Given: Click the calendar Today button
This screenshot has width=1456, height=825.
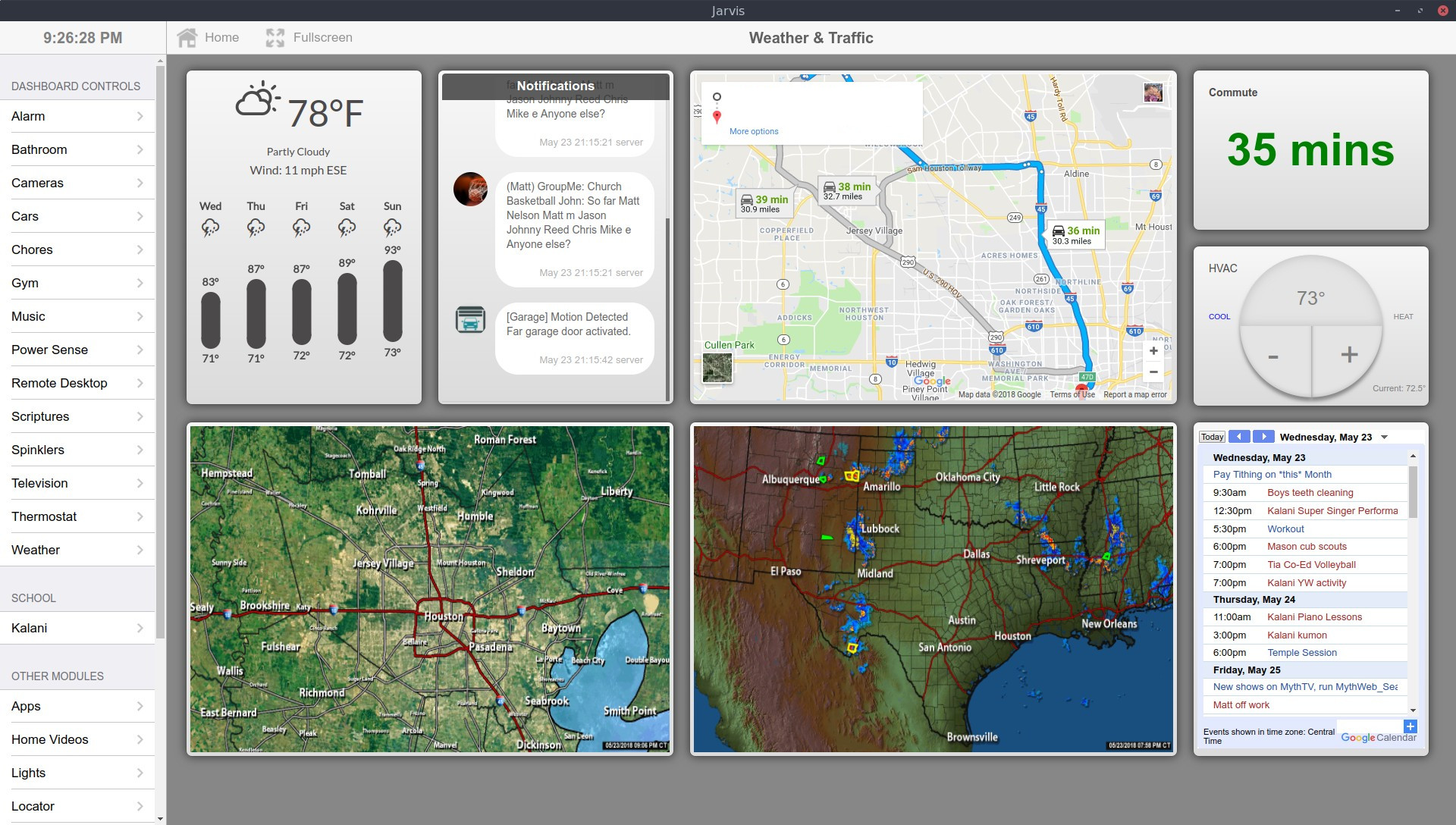Looking at the screenshot, I should [1212, 438].
